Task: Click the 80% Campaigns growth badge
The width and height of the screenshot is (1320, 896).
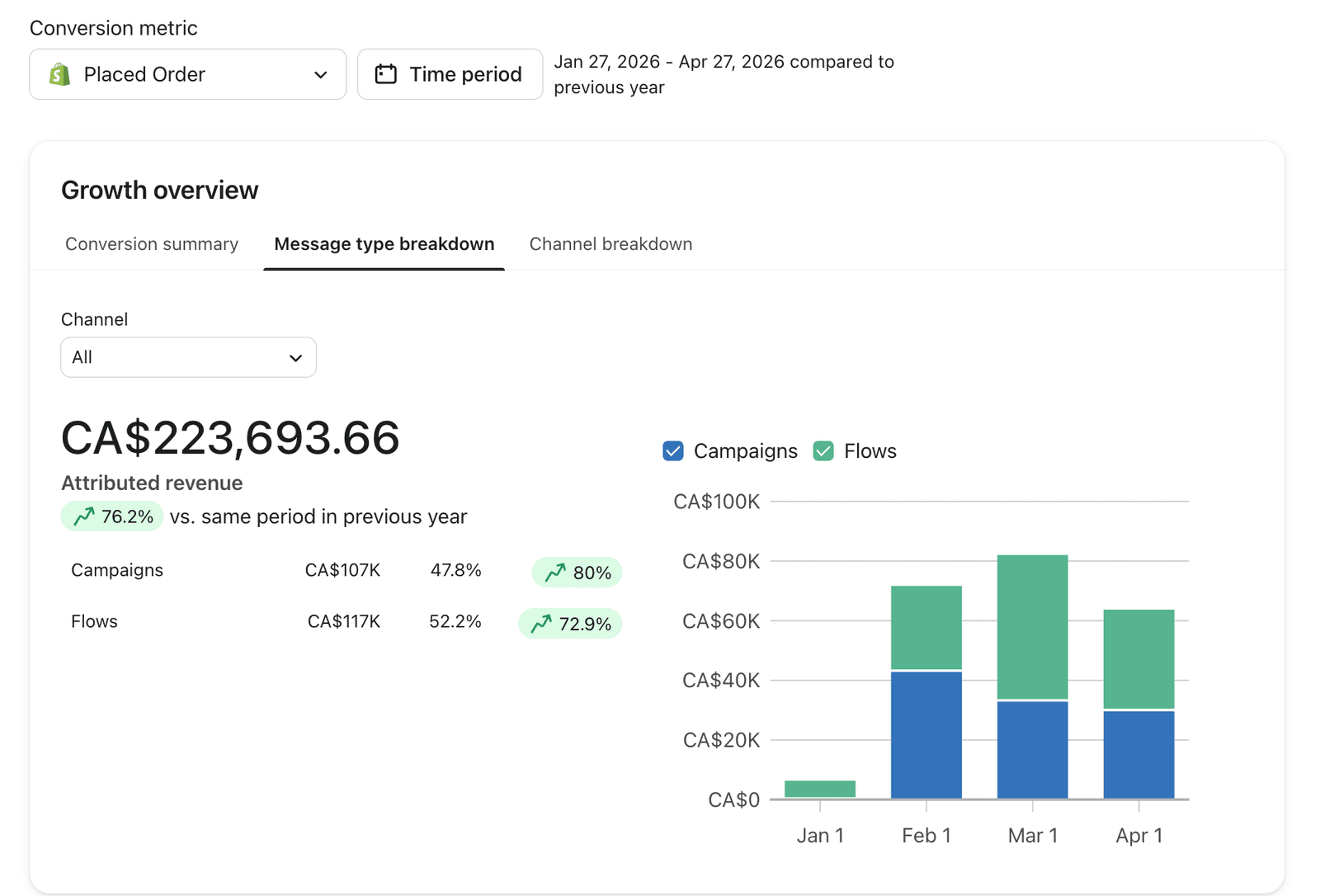Action: 577,573
